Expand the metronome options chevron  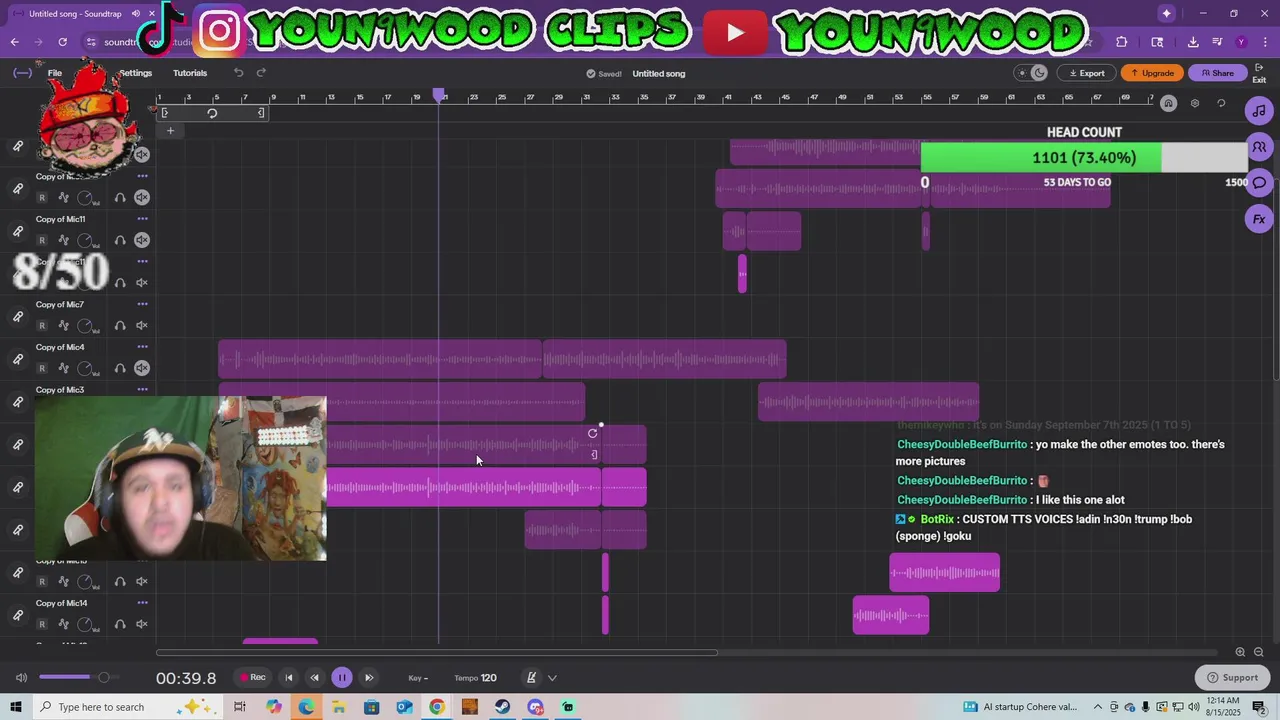[x=552, y=678]
